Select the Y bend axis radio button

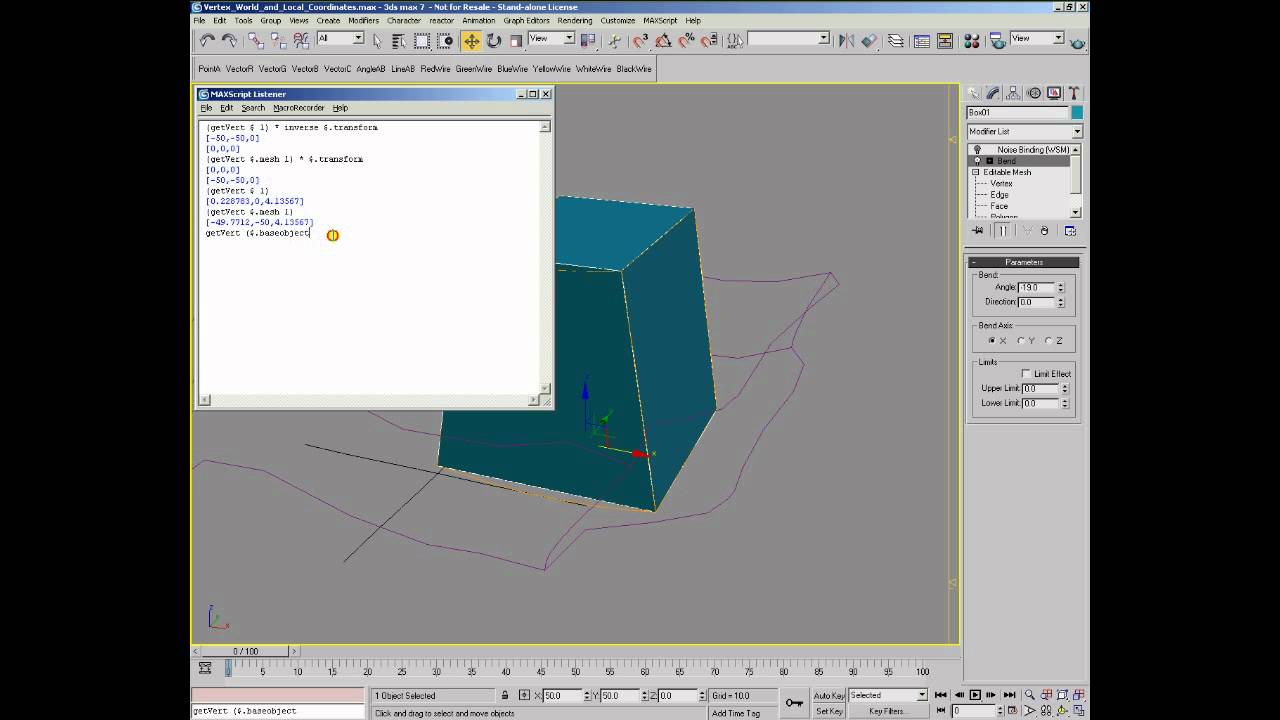(x=1020, y=341)
